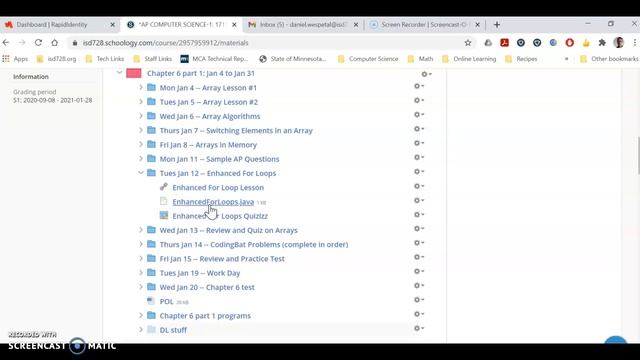Bookmark this page with the star icon

(x=468, y=42)
